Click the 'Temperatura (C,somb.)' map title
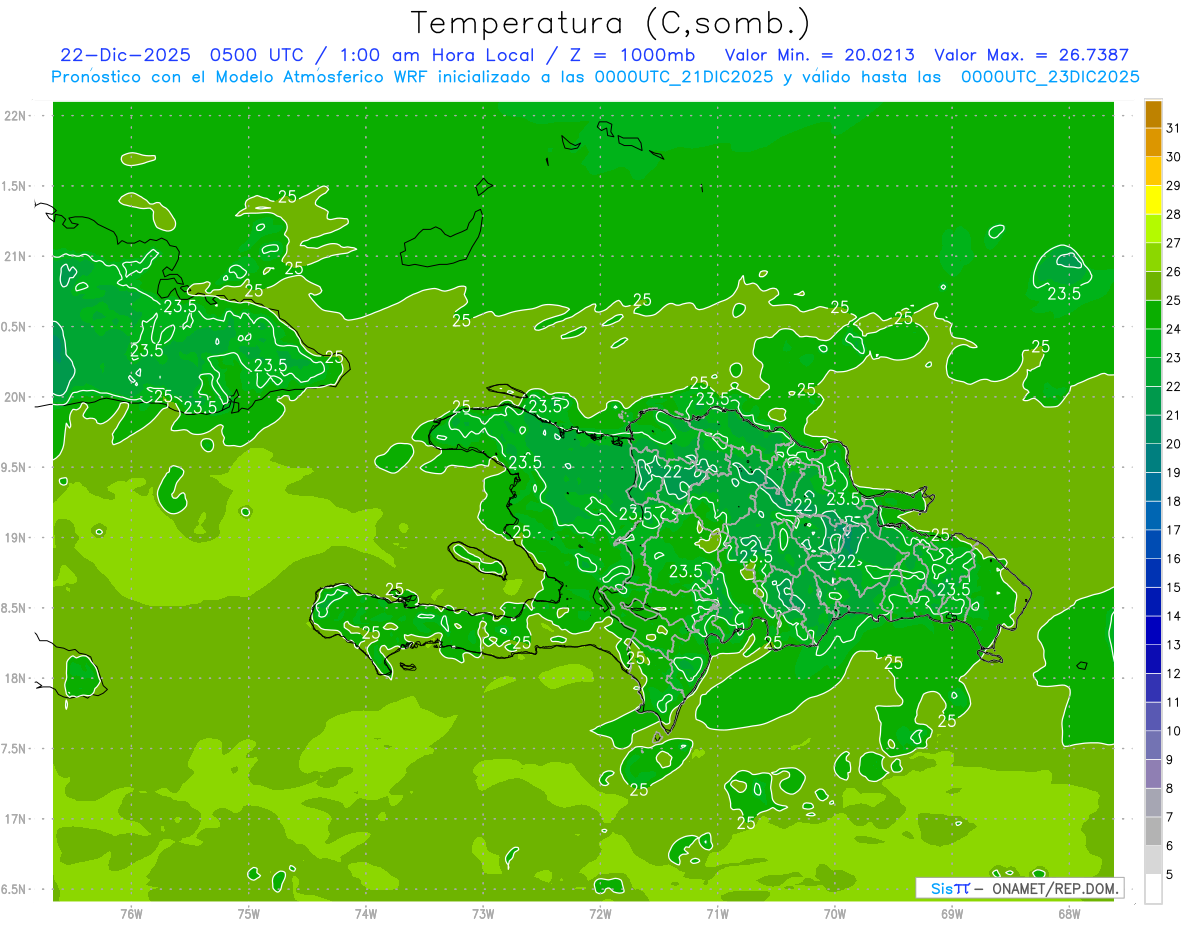This screenshot has height=927, width=1200. coord(611,23)
